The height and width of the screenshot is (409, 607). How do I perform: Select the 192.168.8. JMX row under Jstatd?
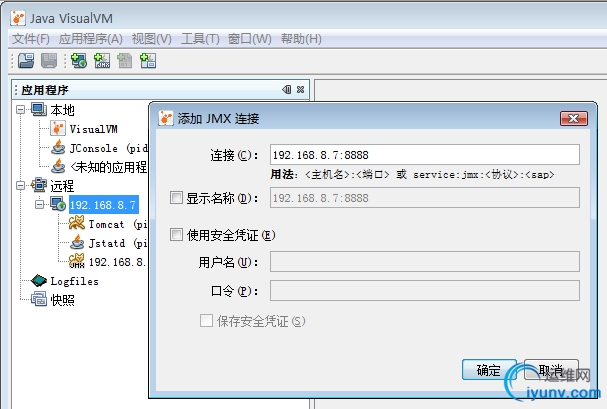pos(117,262)
